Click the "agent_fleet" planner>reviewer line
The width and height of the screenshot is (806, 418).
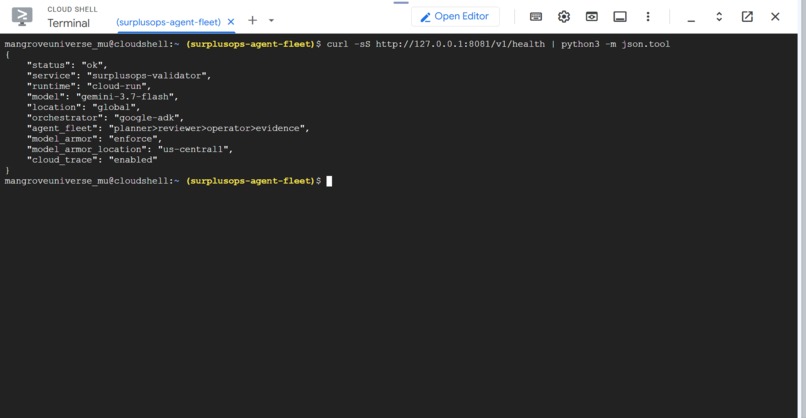pos(168,129)
